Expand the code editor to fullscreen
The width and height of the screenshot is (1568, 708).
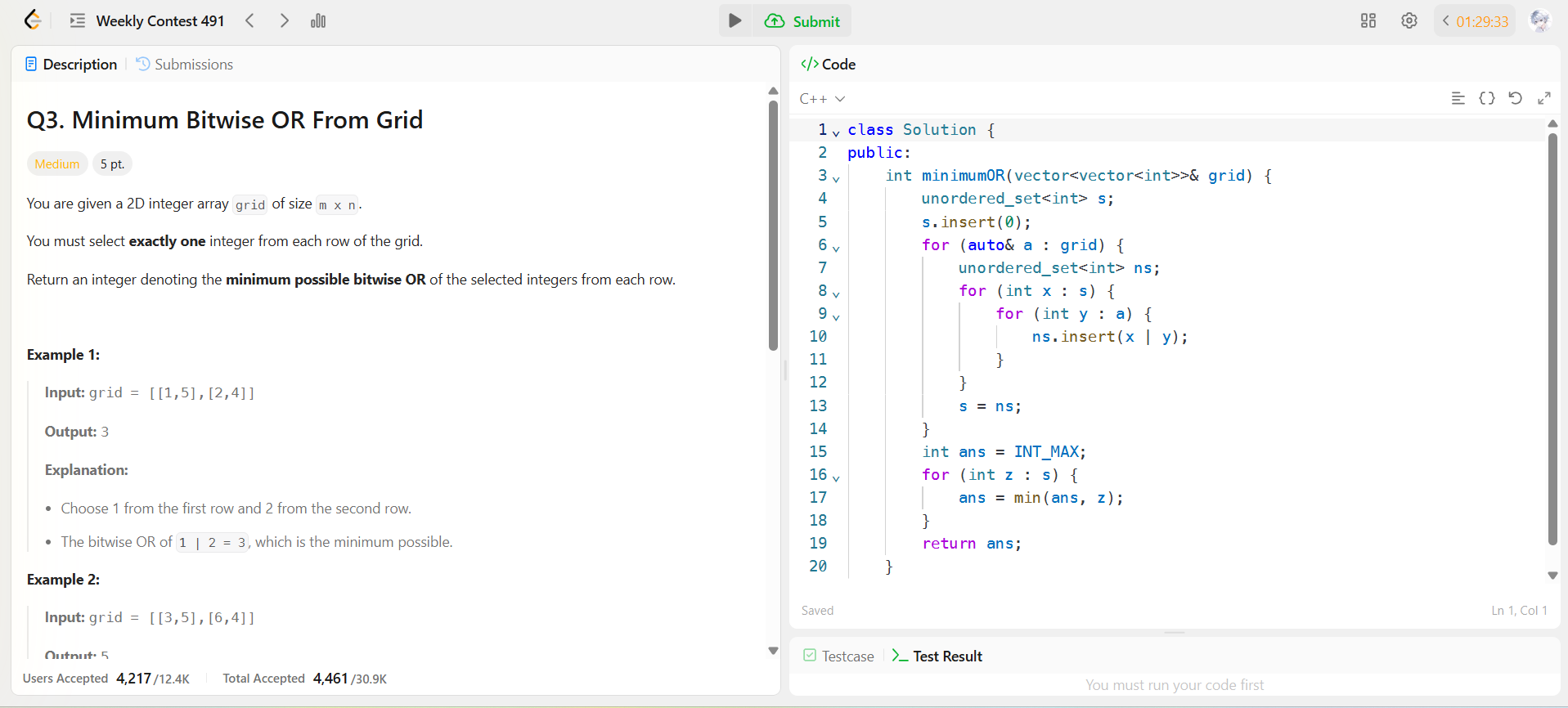[1543, 98]
